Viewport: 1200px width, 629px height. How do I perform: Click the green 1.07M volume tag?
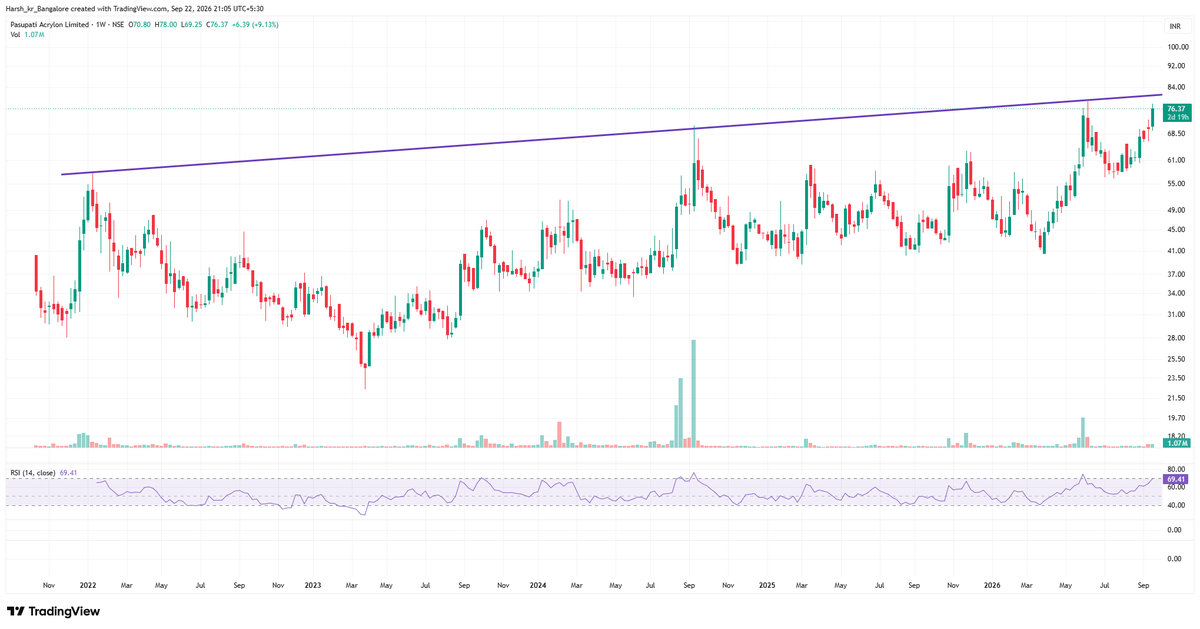coord(1176,443)
